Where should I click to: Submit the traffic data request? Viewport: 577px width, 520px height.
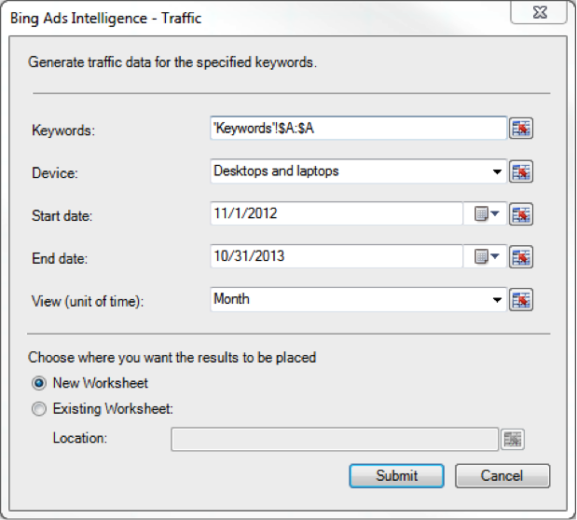[397, 476]
